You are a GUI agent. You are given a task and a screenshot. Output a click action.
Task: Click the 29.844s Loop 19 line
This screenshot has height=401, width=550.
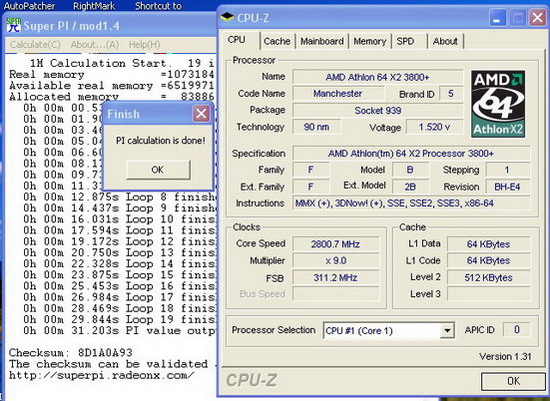pos(119,319)
